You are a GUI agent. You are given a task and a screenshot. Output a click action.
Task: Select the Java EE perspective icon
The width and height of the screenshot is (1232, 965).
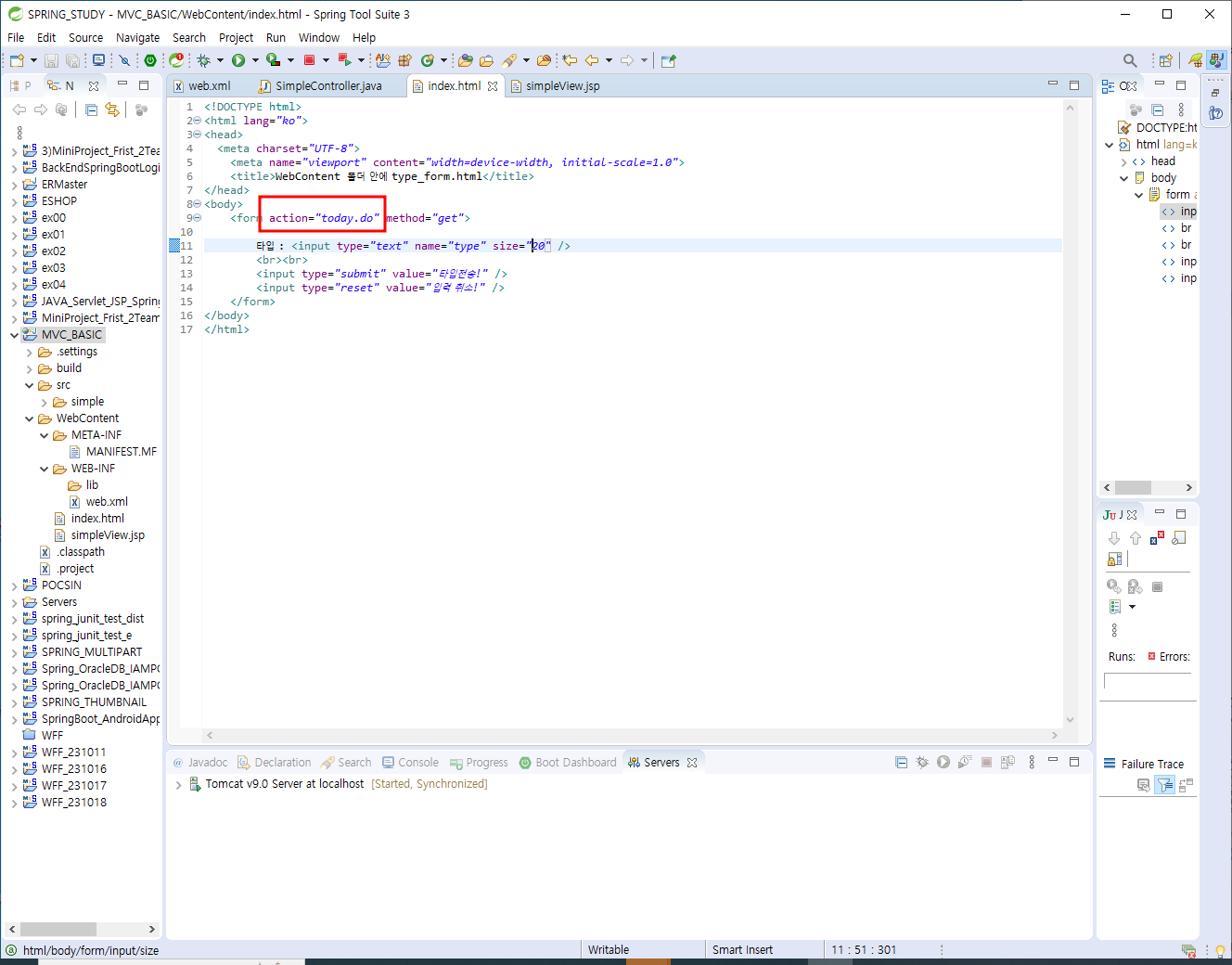pos(1217,60)
